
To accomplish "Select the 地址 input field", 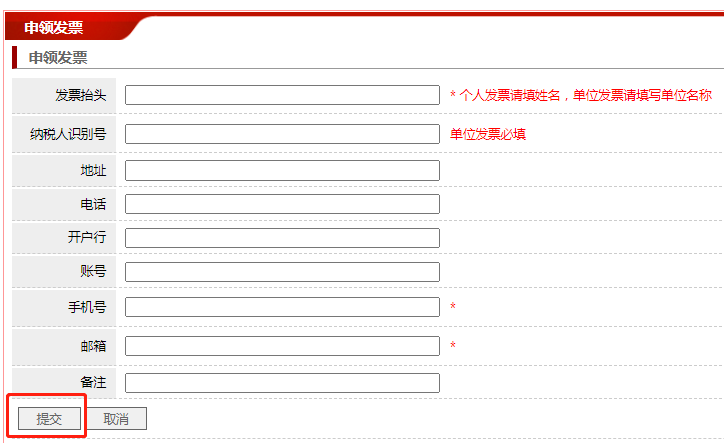I will [282, 170].
